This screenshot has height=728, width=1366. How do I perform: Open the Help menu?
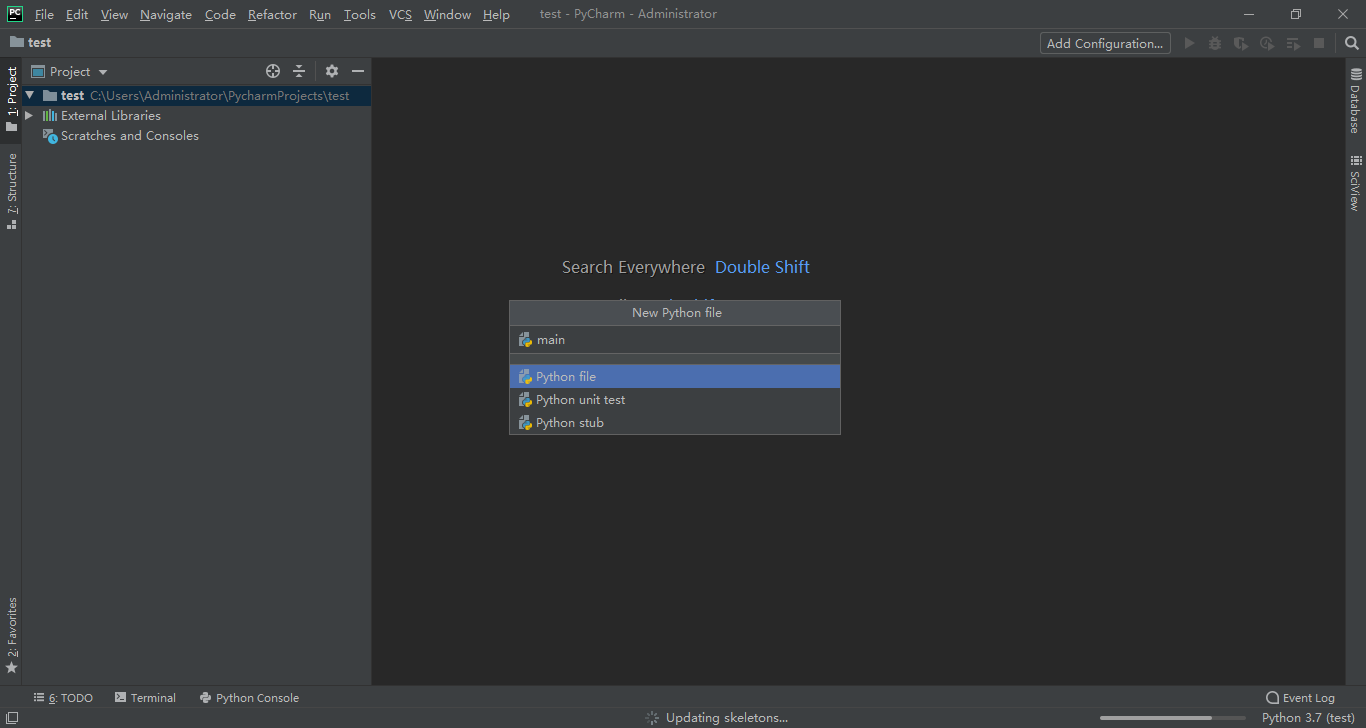point(496,14)
